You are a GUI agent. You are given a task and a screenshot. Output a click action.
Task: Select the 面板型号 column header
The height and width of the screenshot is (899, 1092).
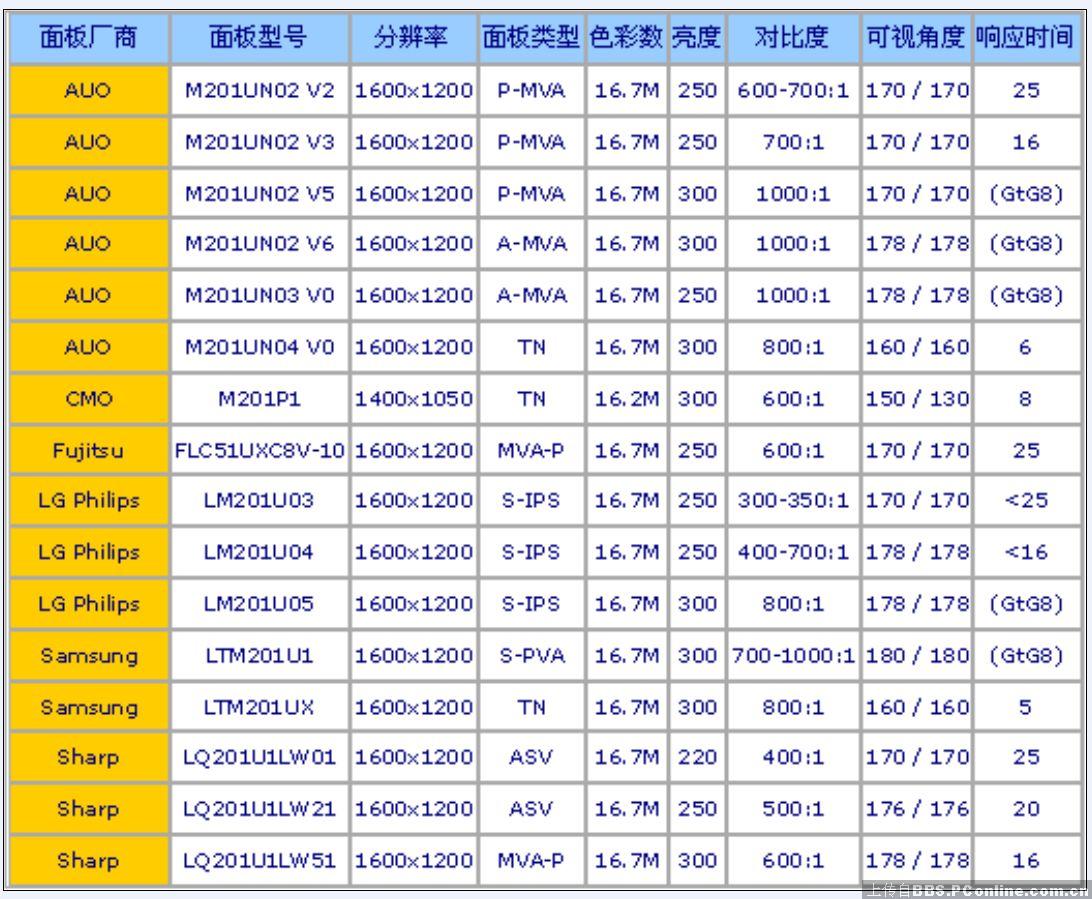pos(259,38)
